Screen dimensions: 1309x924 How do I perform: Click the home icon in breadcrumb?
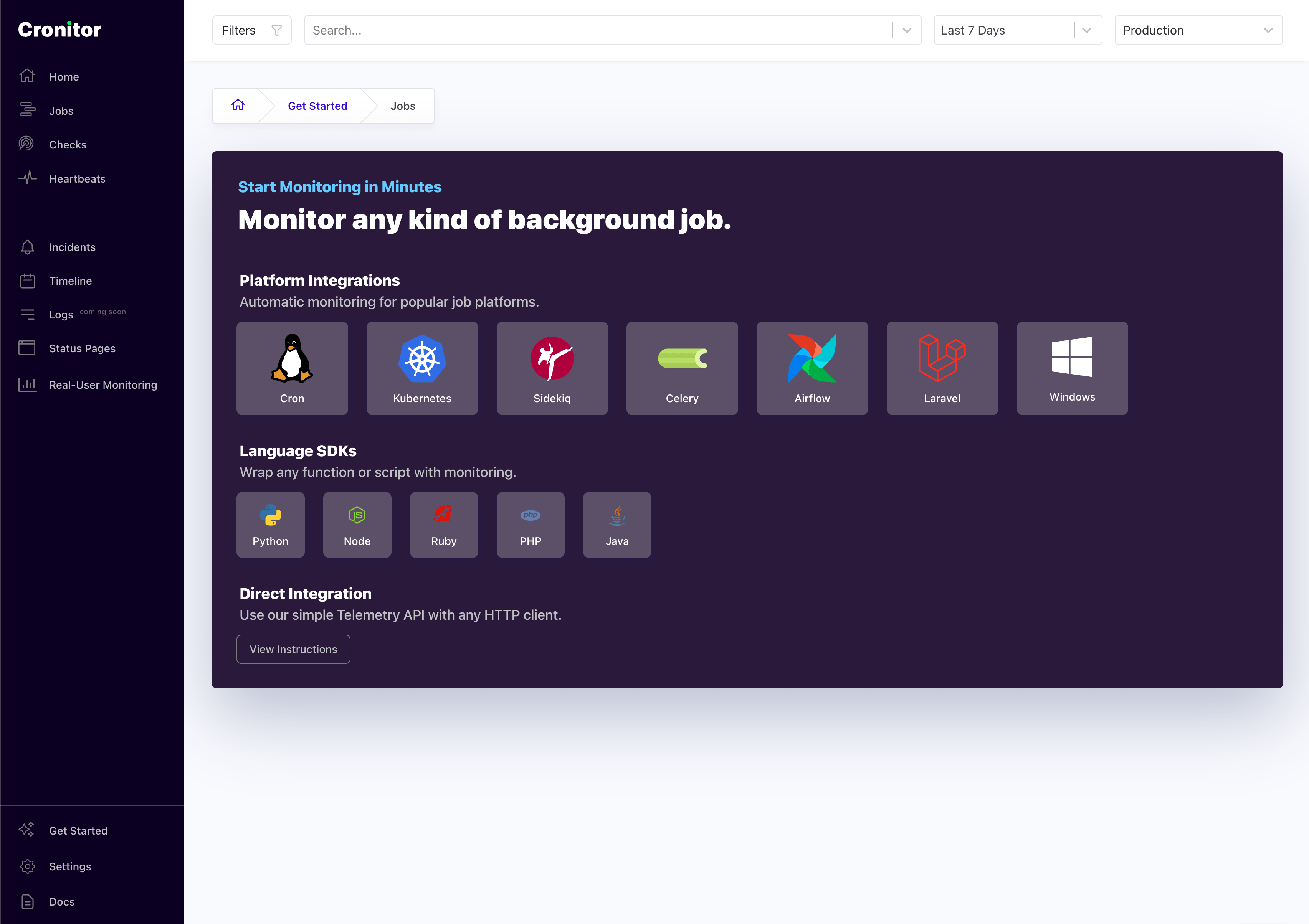238,106
